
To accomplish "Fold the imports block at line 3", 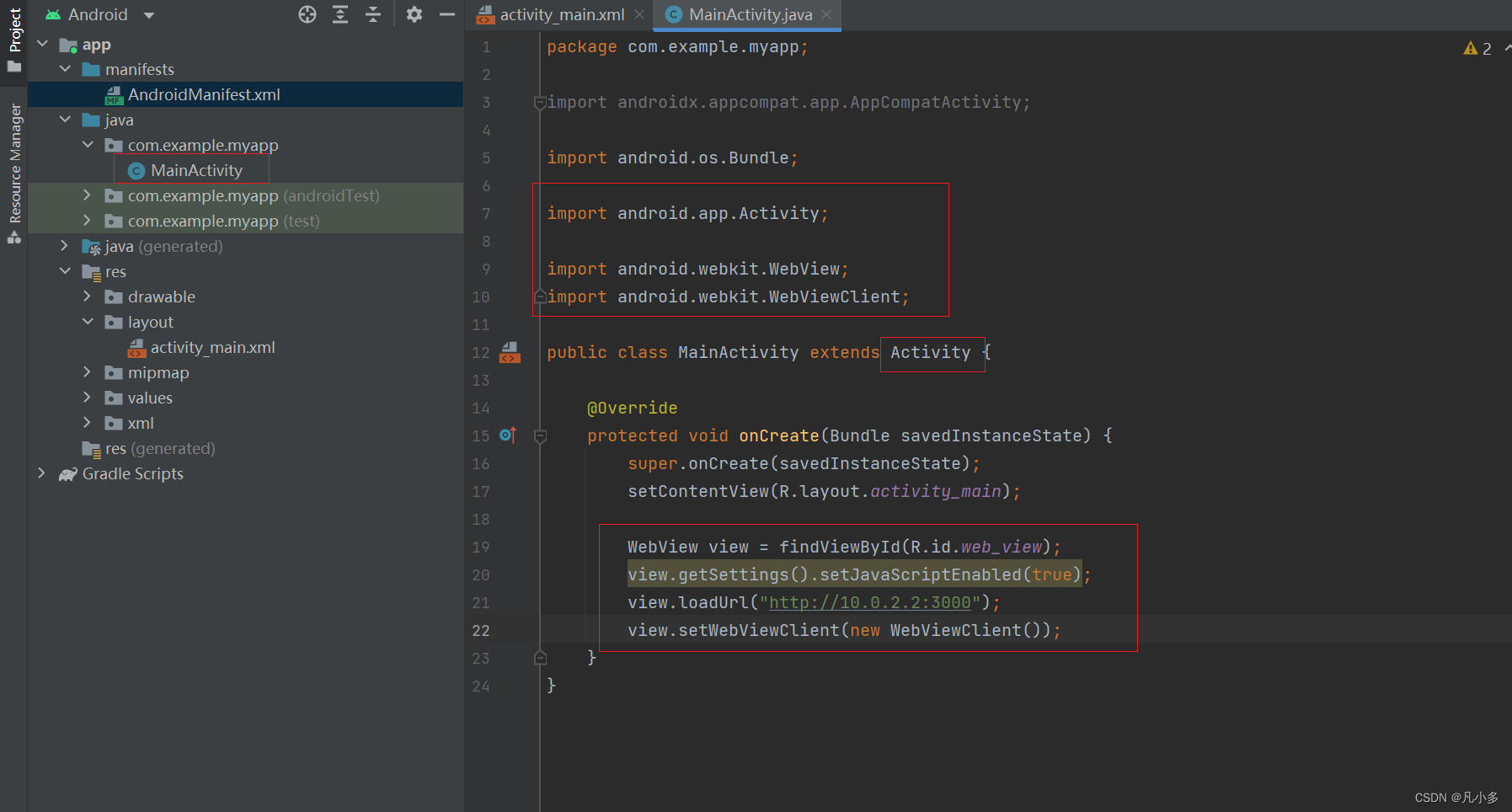I will pyautogui.click(x=540, y=102).
